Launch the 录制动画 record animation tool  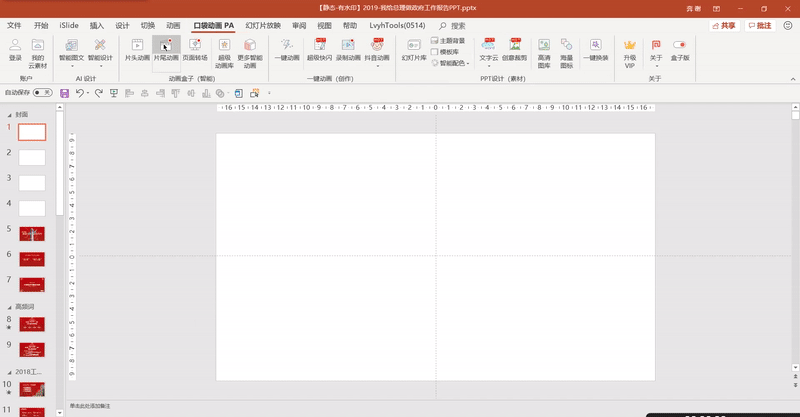(x=348, y=46)
